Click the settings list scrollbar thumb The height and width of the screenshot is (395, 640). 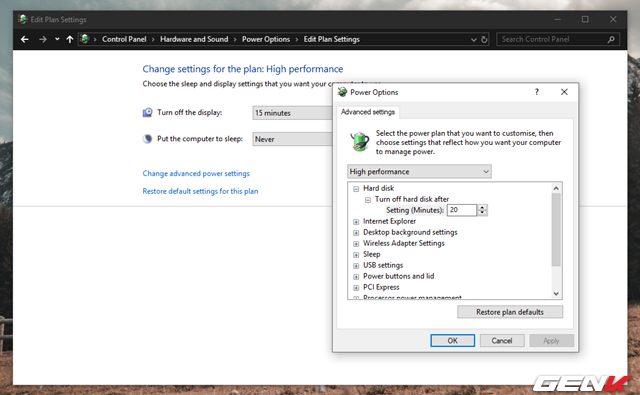pyautogui.click(x=556, y=229)
